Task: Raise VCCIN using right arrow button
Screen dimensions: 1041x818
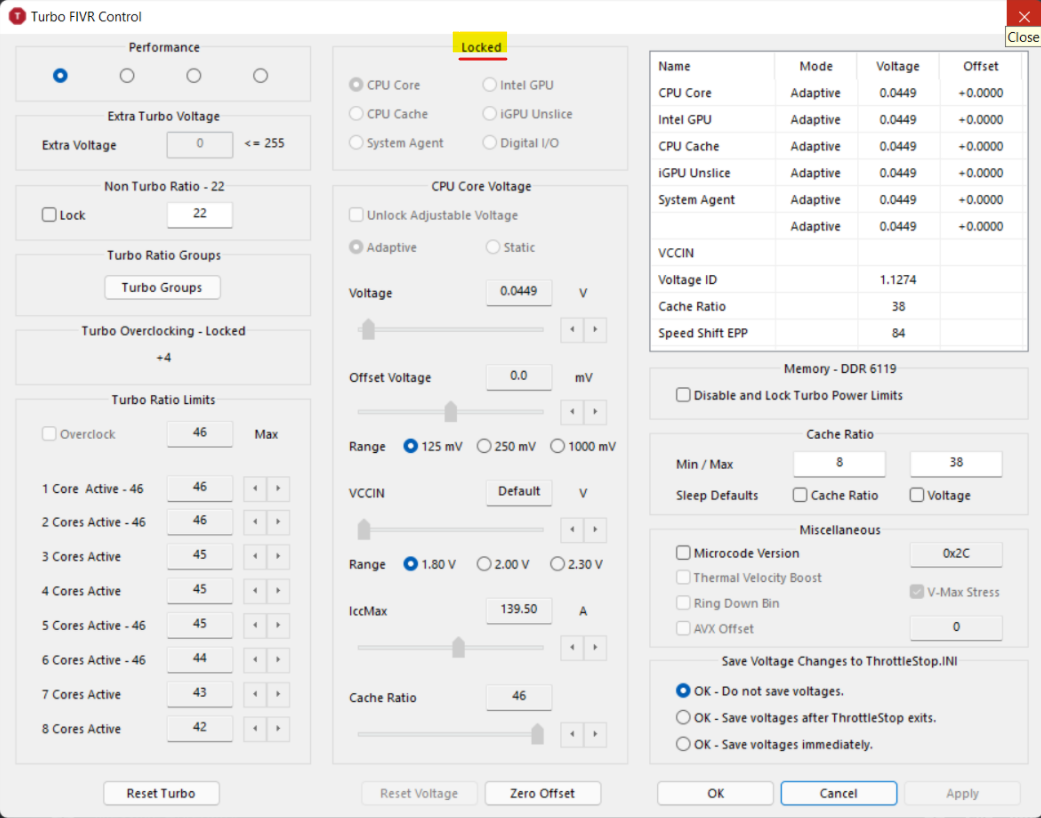Action: click(596, 530)
